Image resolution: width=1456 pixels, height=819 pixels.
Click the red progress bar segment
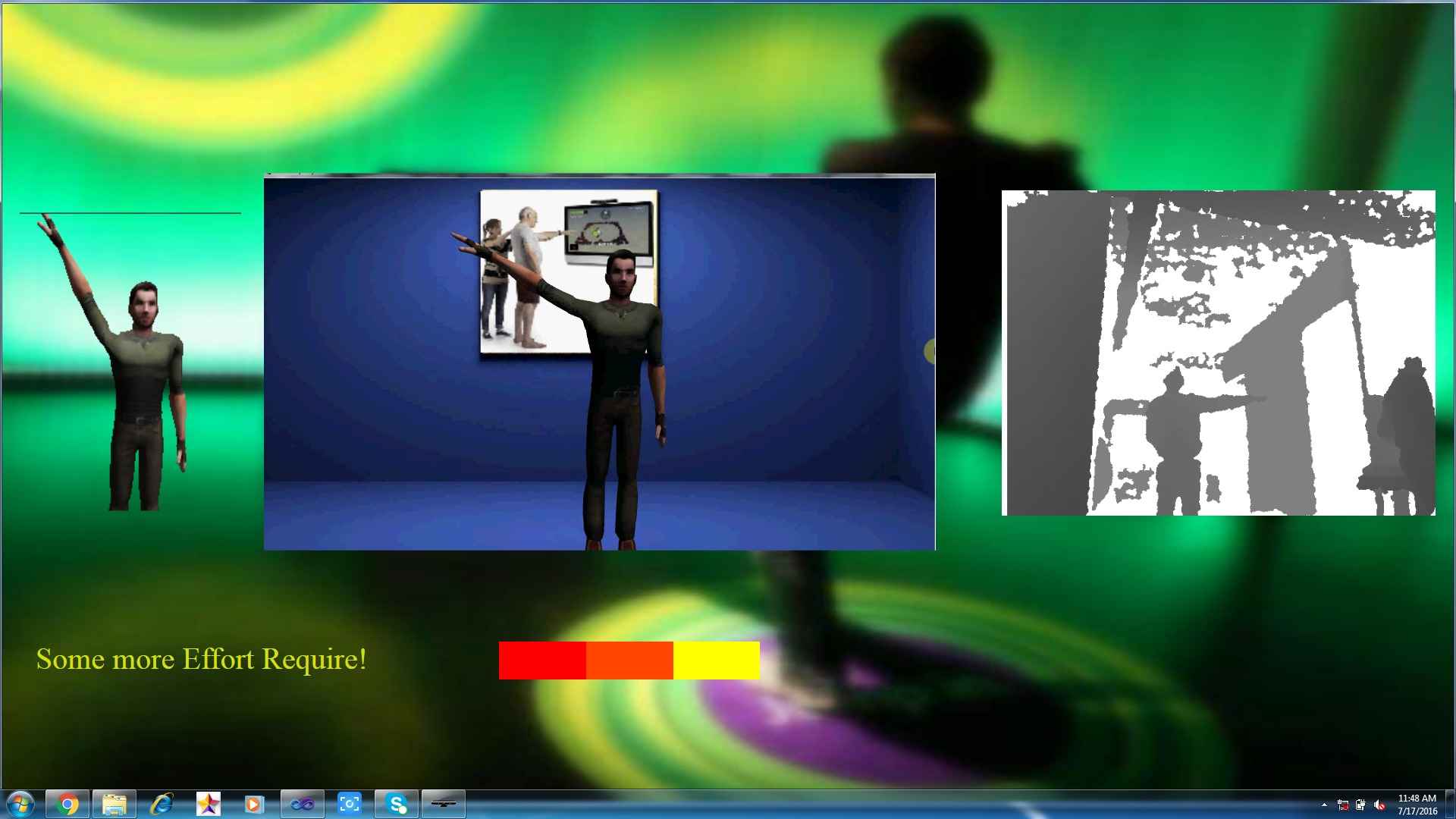click(542, 661)
